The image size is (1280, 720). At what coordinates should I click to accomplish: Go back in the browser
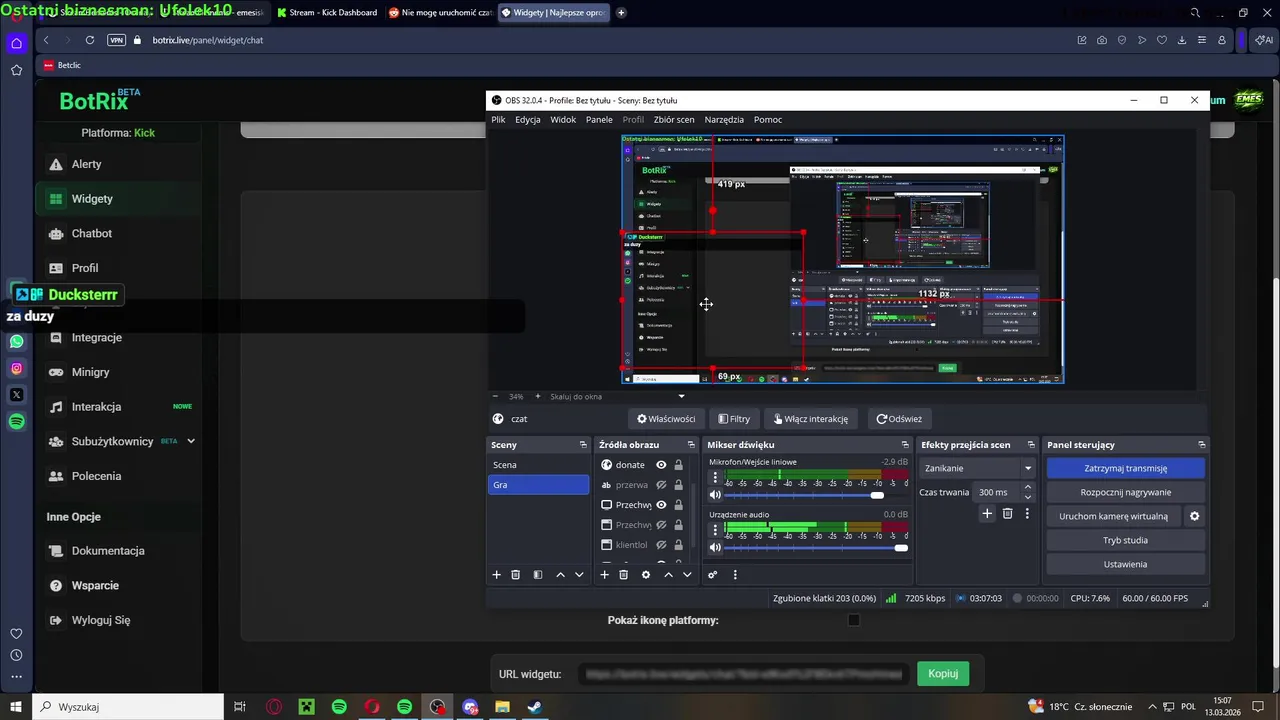pos(46,40)
